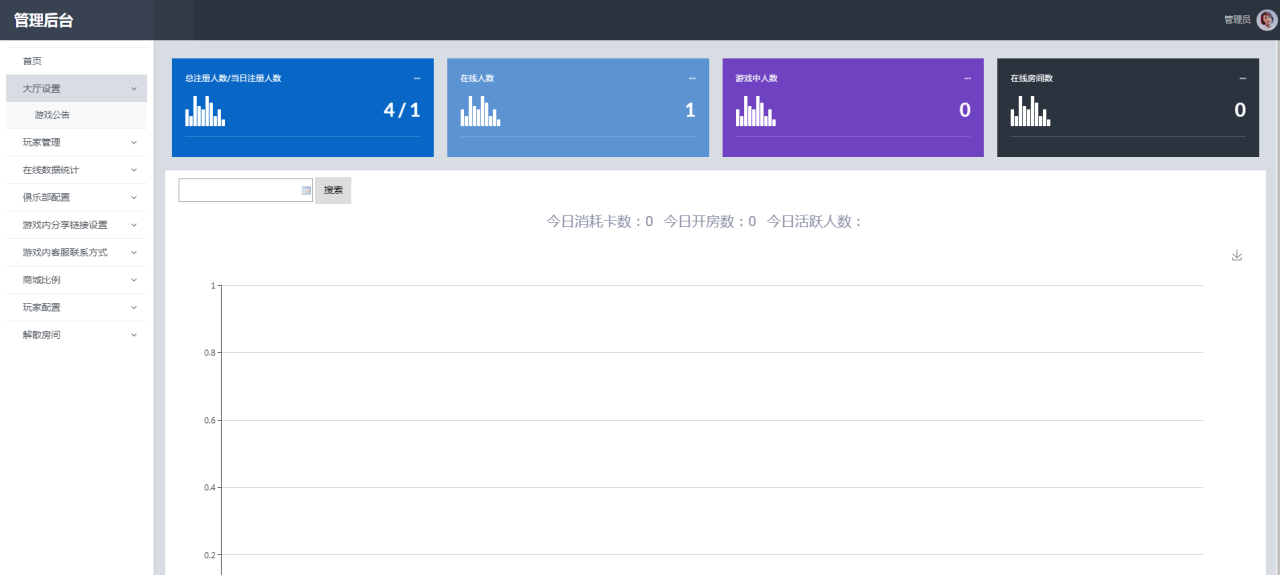Image resolution: width=1280 pixels, height=575 pixels.
Task: Open the calendar picker in the date field
Action: click(306, 190)
